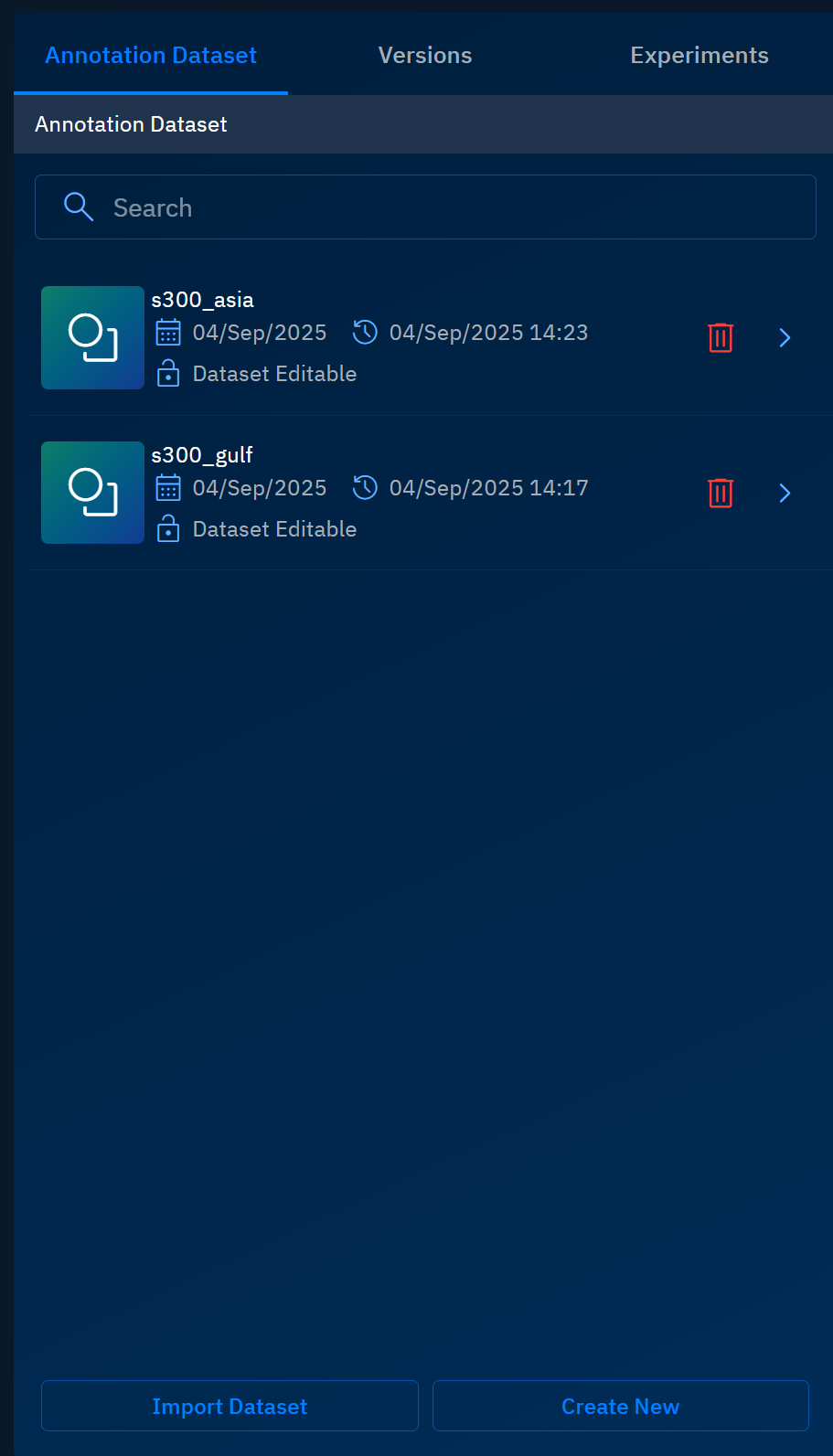Click the history clock icon on s300_asia
Image resolution: width=833 pixels, height=1456 pixels.
point(365,332)
